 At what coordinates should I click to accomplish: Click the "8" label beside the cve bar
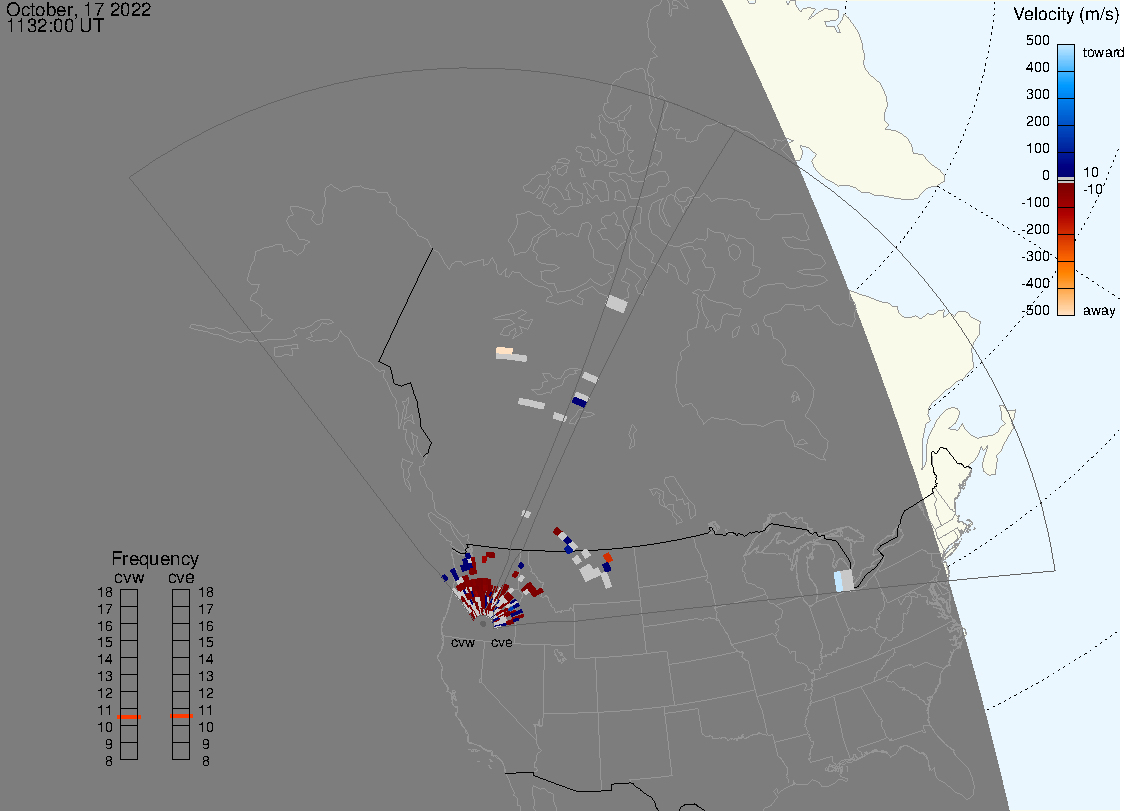[x=206, y=762]
